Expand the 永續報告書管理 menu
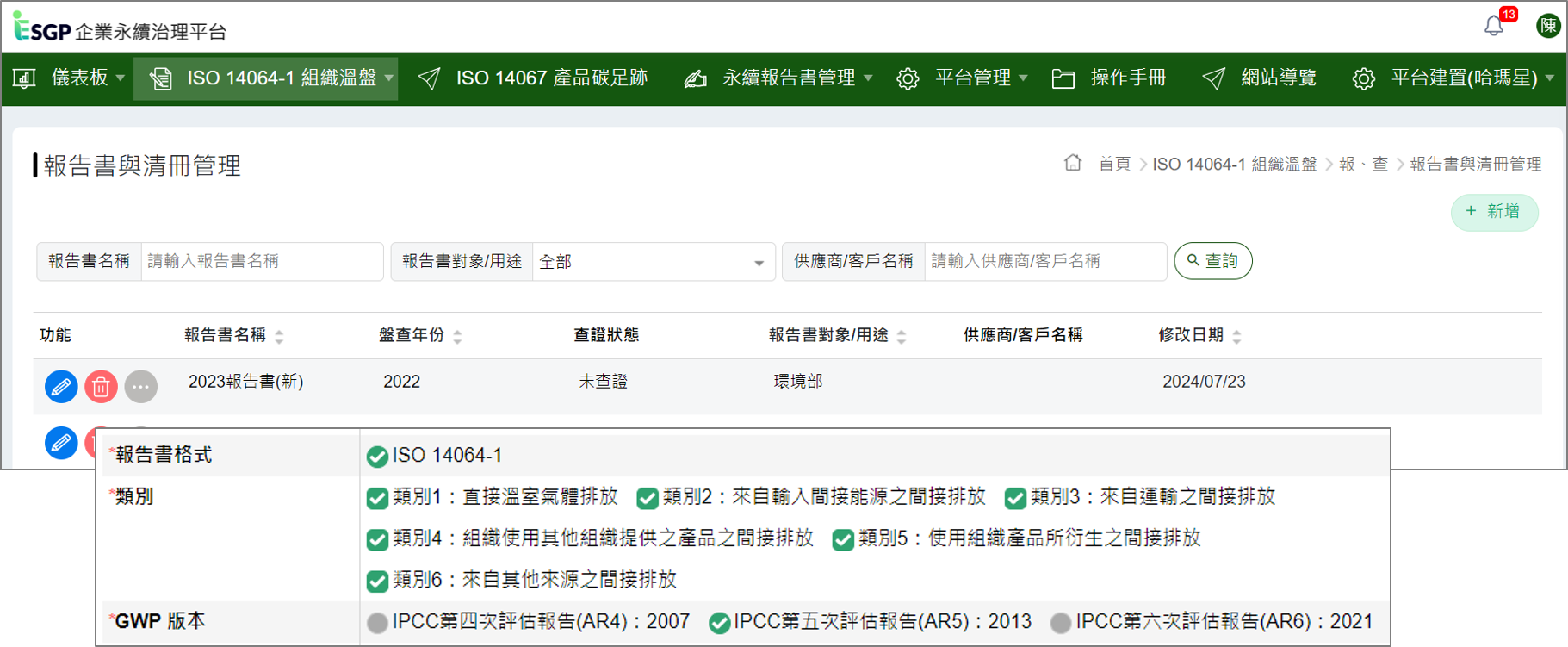This screenshot has height=647, width=1568. [868, 78]
